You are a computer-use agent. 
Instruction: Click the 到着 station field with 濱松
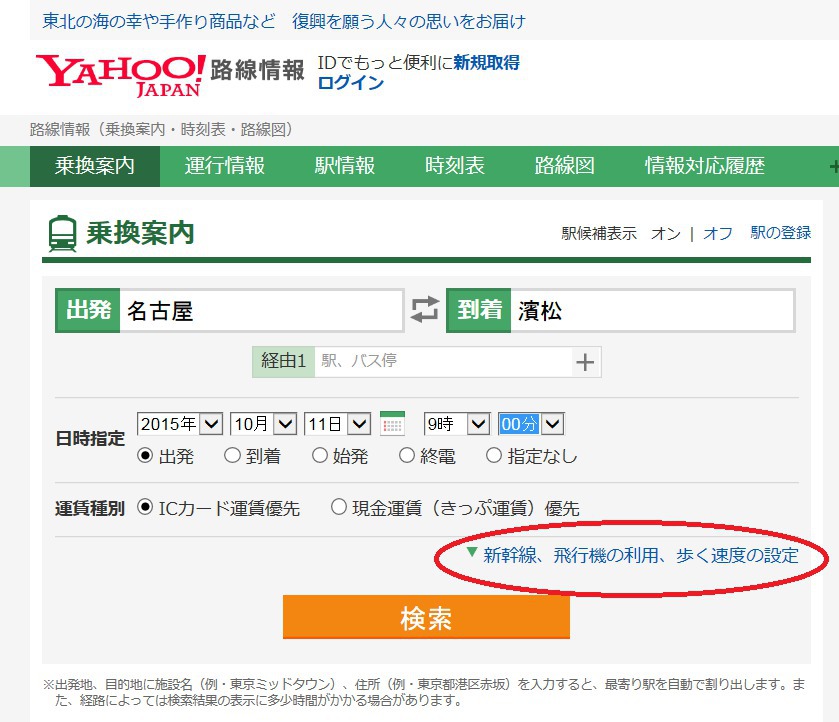[x=652, y=310]
